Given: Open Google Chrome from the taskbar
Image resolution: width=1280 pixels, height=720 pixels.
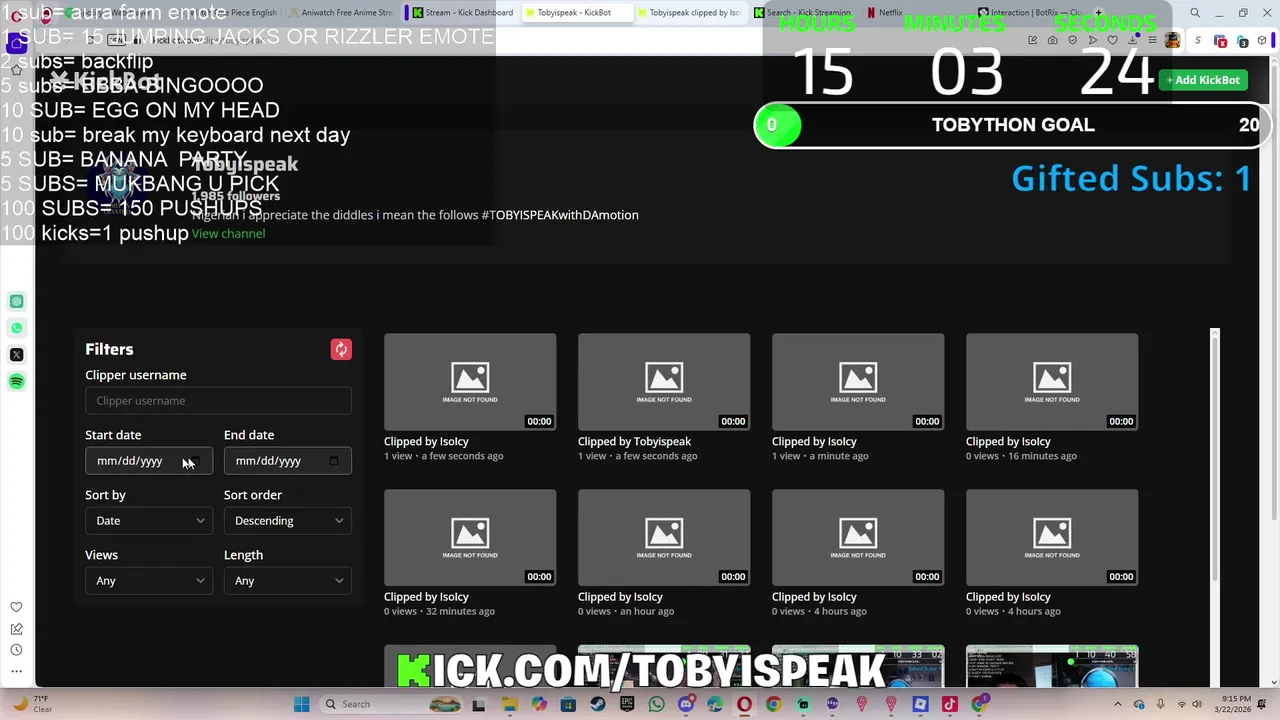Looking at the screenshot, I should pos(773,704).
